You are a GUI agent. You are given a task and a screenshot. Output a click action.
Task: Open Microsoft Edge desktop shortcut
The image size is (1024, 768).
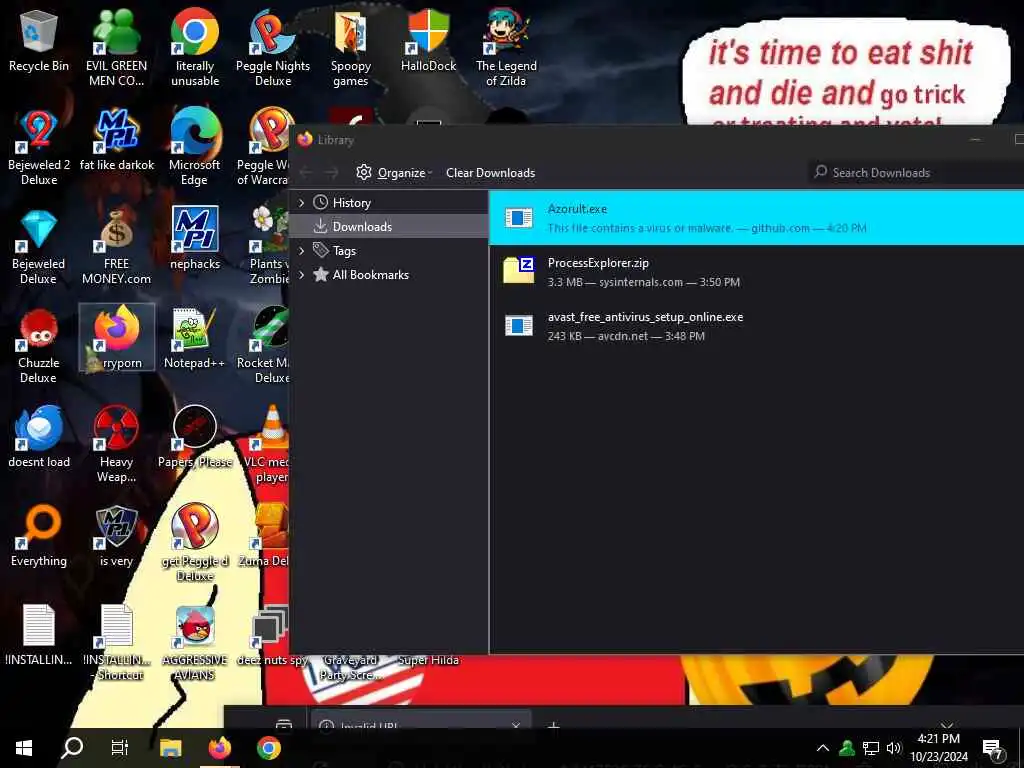click(195, 147)
